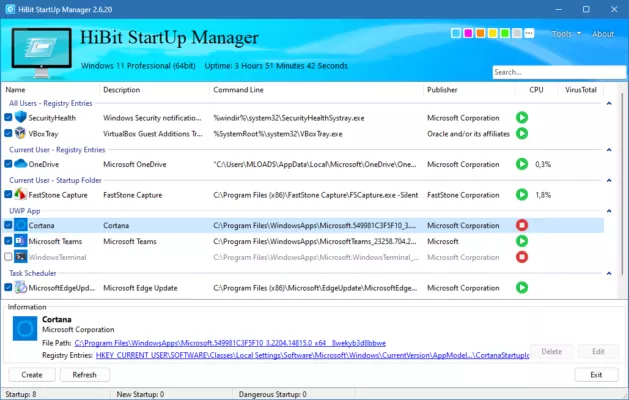
Task: Collapse All Users - Registry Entries group
Action: (x=609, y=103)
